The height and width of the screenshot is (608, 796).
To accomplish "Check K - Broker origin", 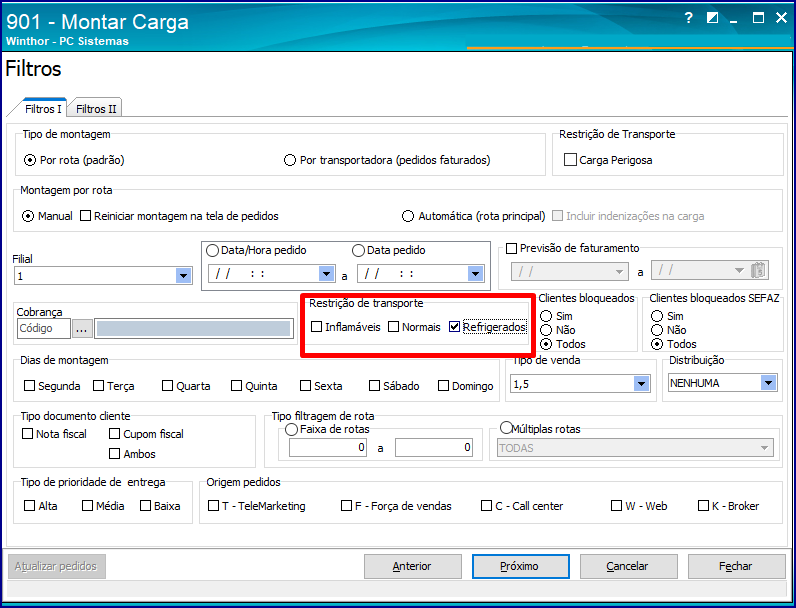I will click(x=703, y=506).
